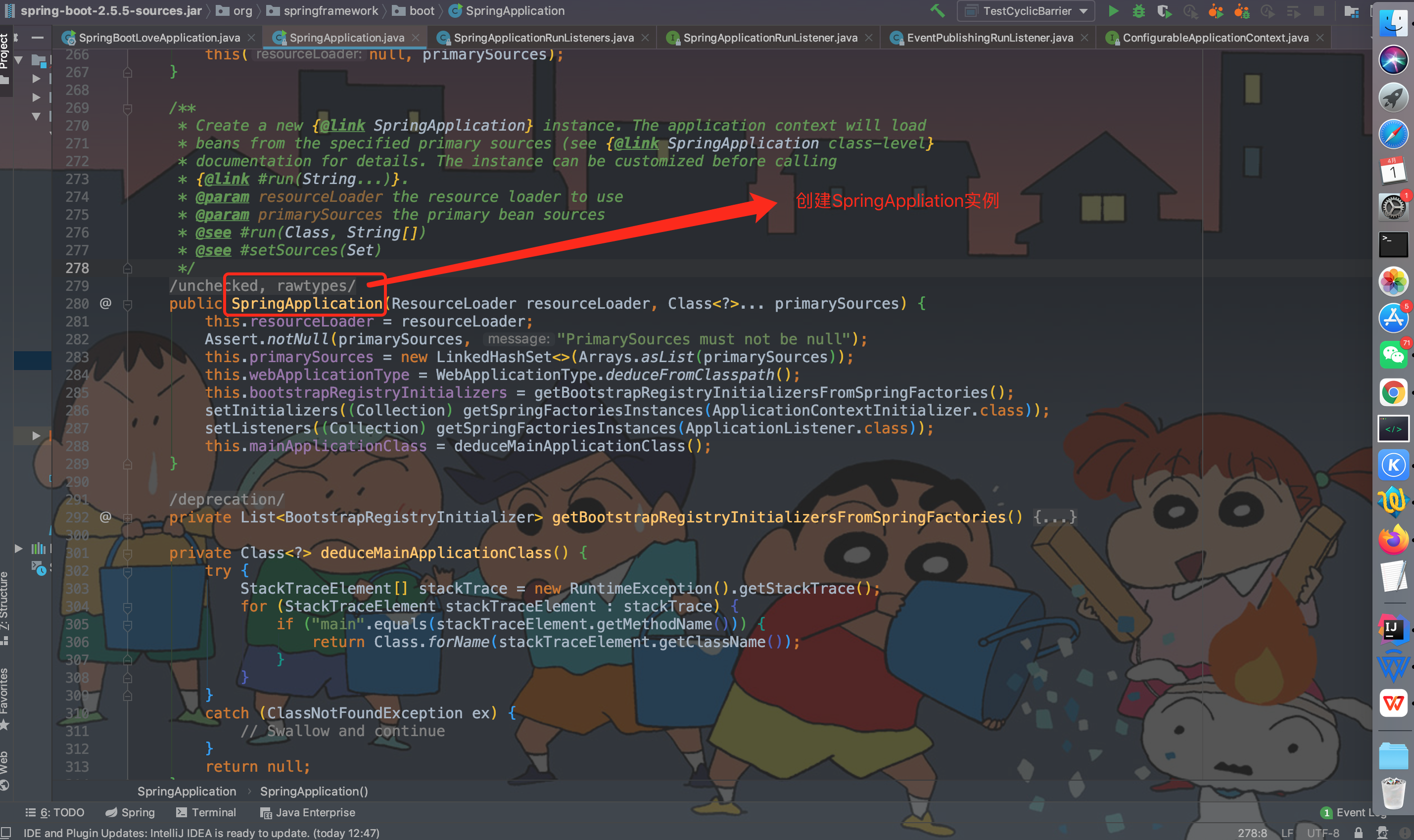The width and height of the screenshot is (1414, 840).
Task: Click the Build Project hammer icon
Action: pos(938,11)
